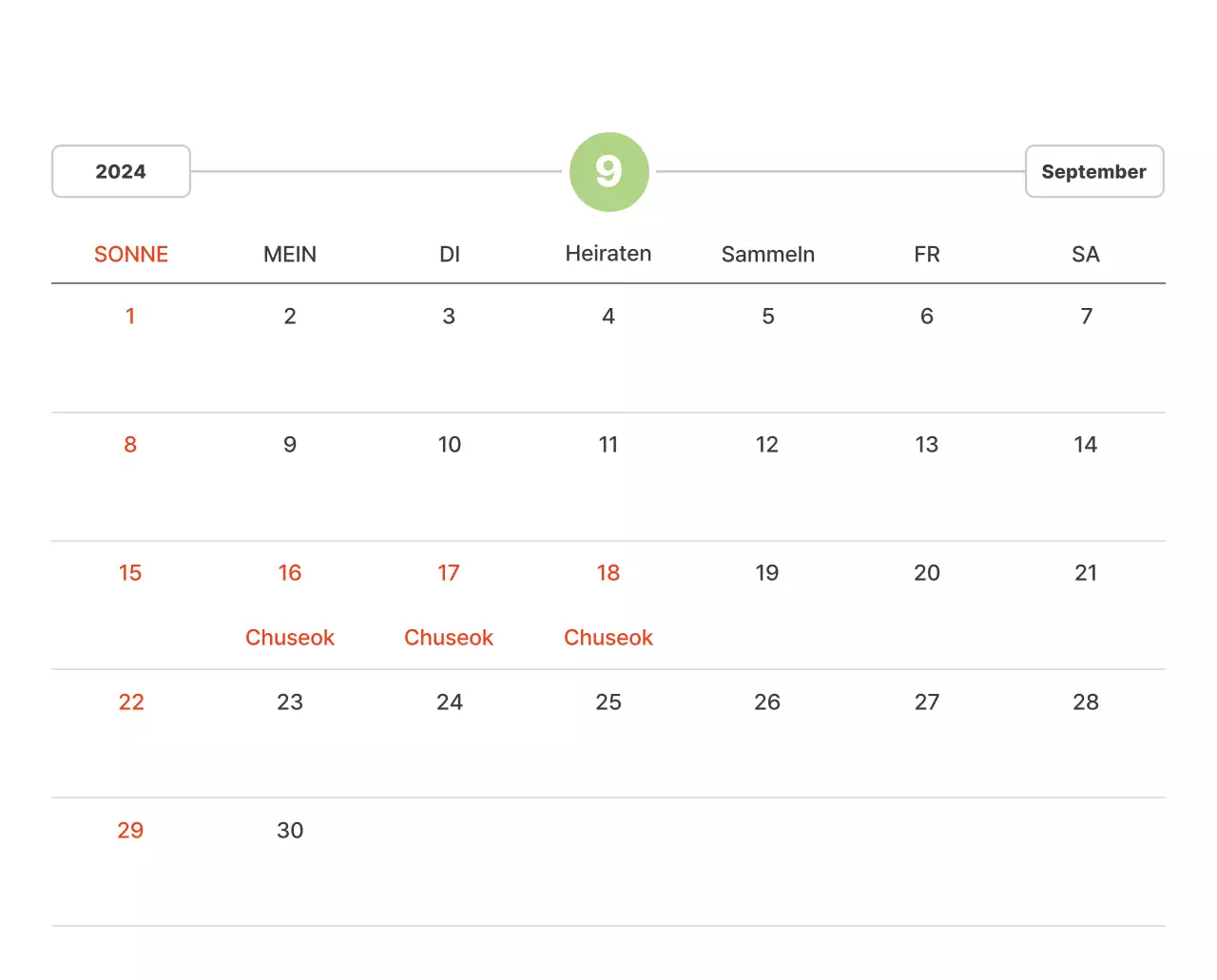Select date 10 on the calendar
Viewport: 1217px width, 980px height.
pos(449,445)
